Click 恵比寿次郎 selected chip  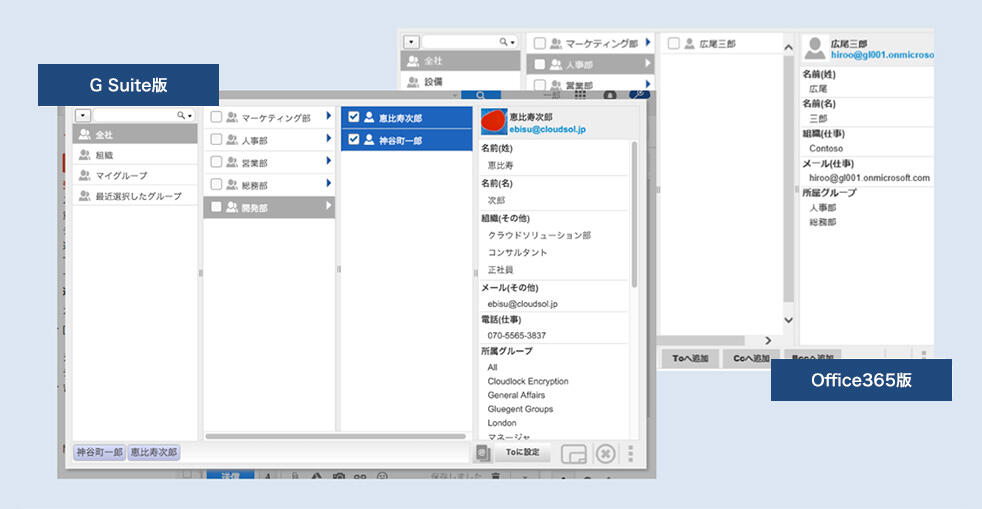pos(153,452)
